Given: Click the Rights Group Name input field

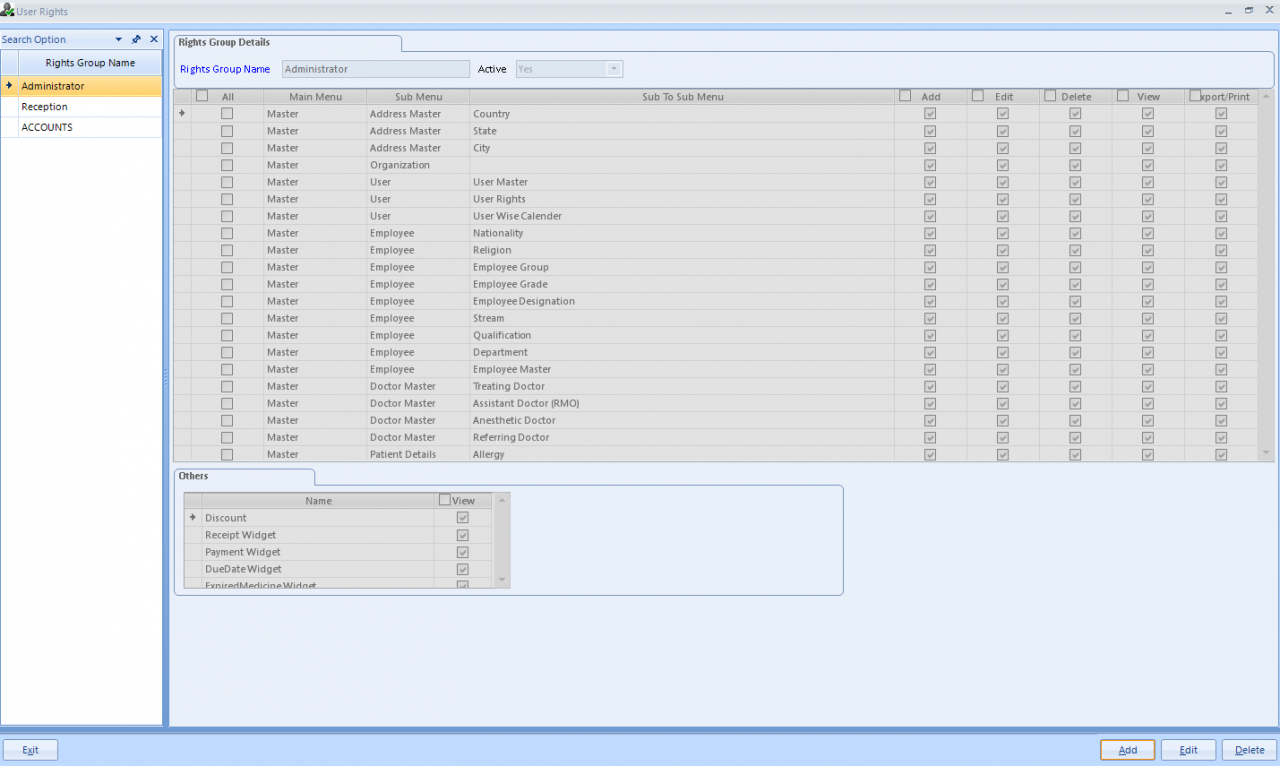Looking at the screenshot, I should pos(375,69).
